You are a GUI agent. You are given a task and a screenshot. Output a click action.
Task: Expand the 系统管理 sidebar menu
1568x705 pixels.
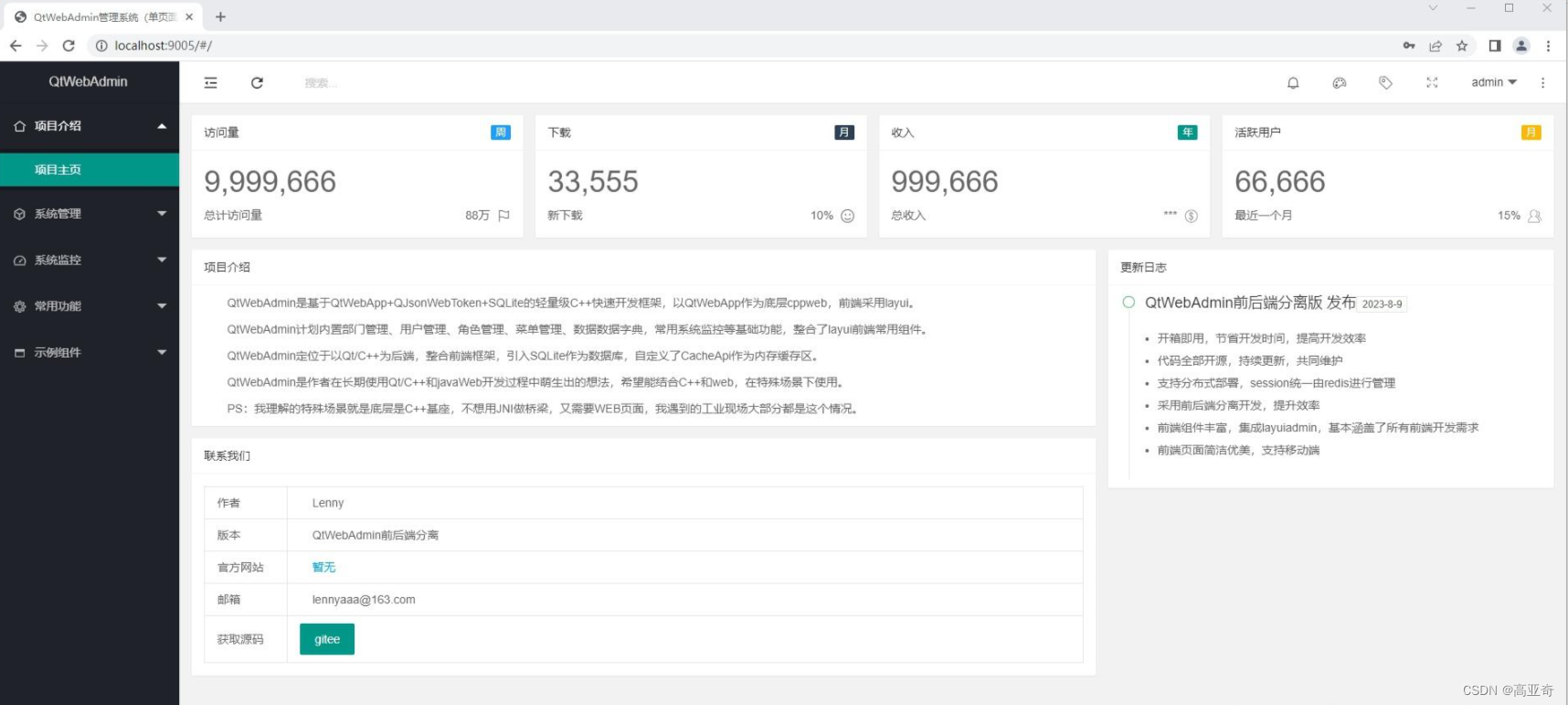[x=90, y=214]
